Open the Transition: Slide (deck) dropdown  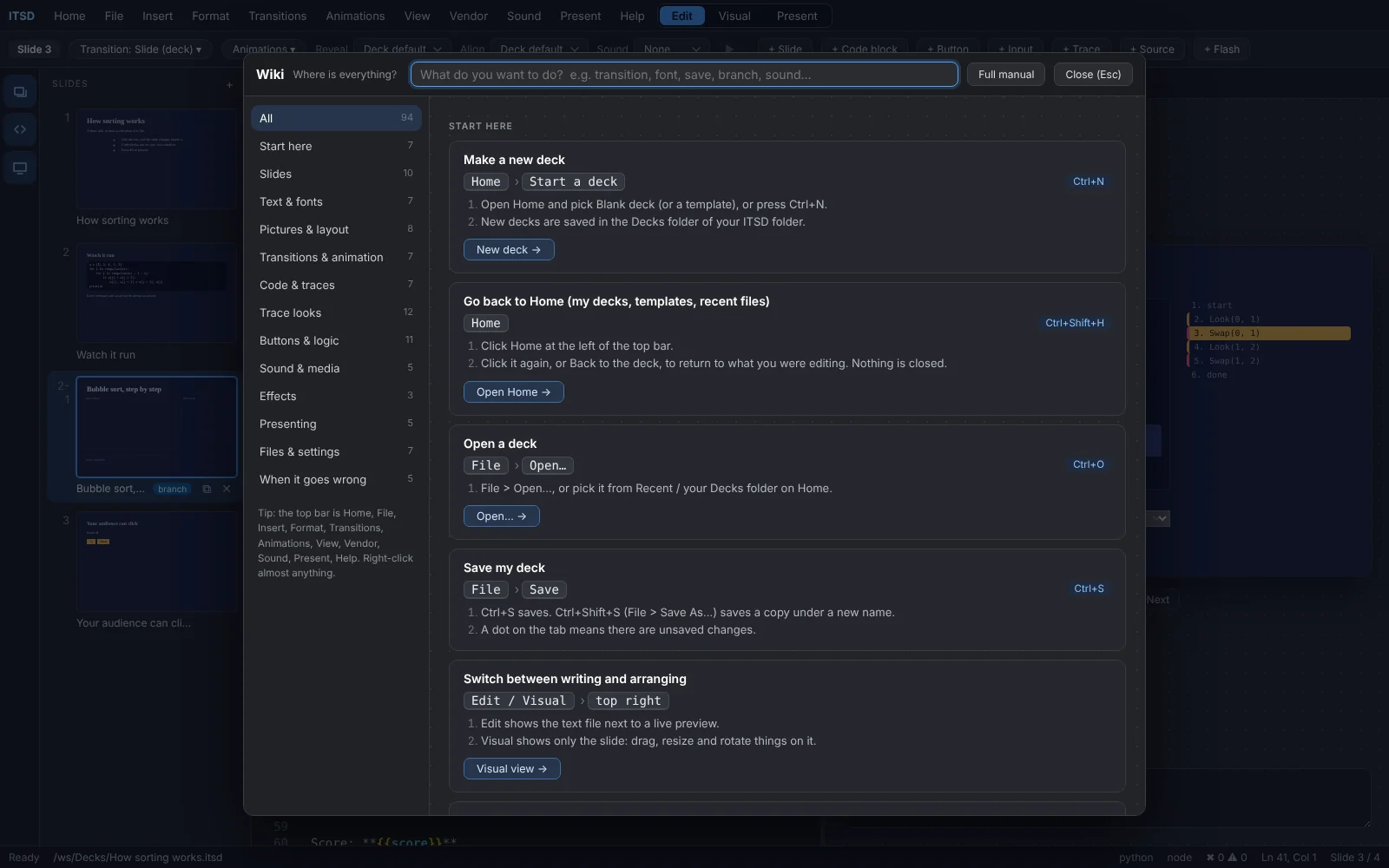coord(141,49)
